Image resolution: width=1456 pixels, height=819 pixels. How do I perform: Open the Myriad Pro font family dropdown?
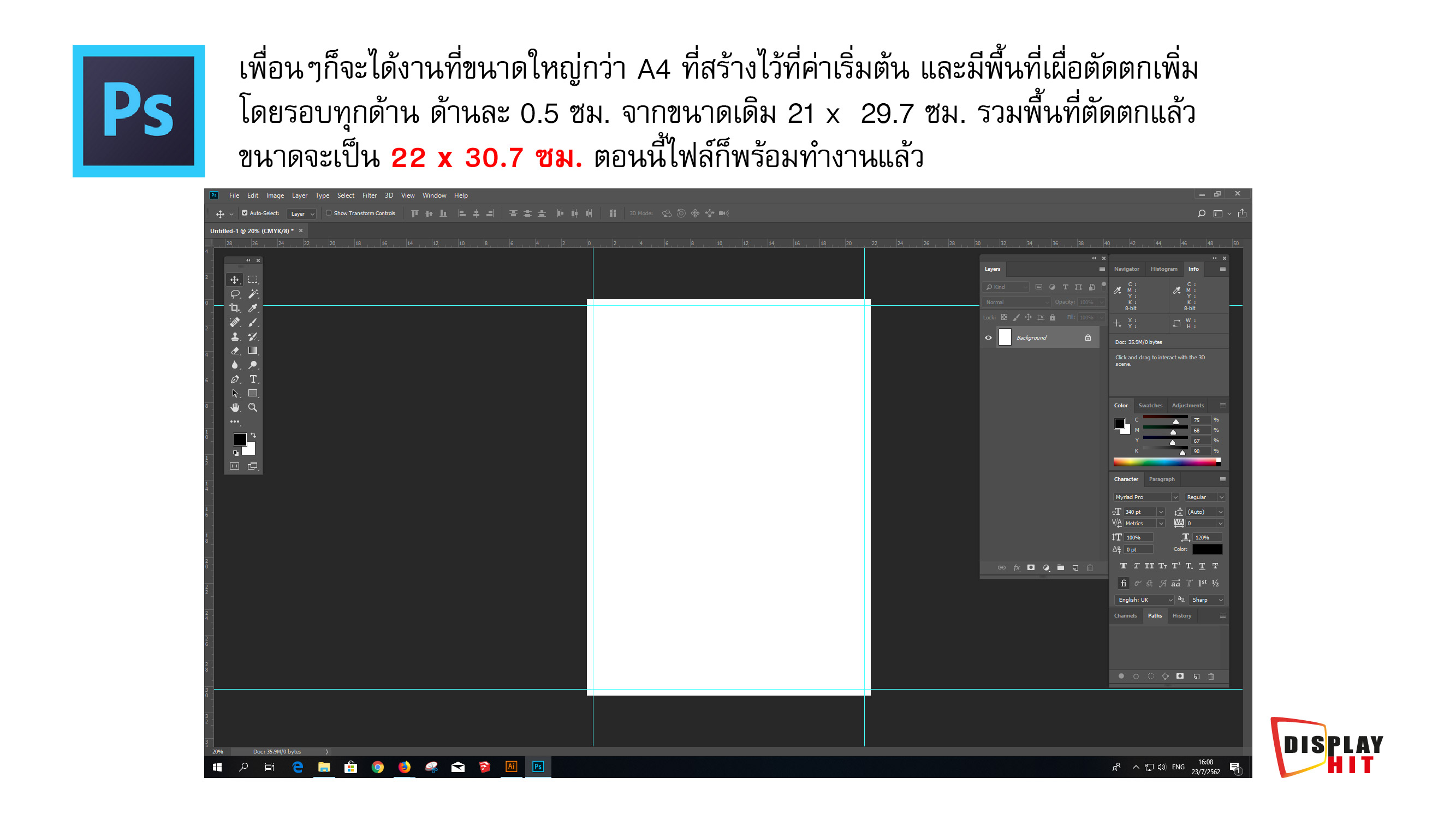[1174, 497]
